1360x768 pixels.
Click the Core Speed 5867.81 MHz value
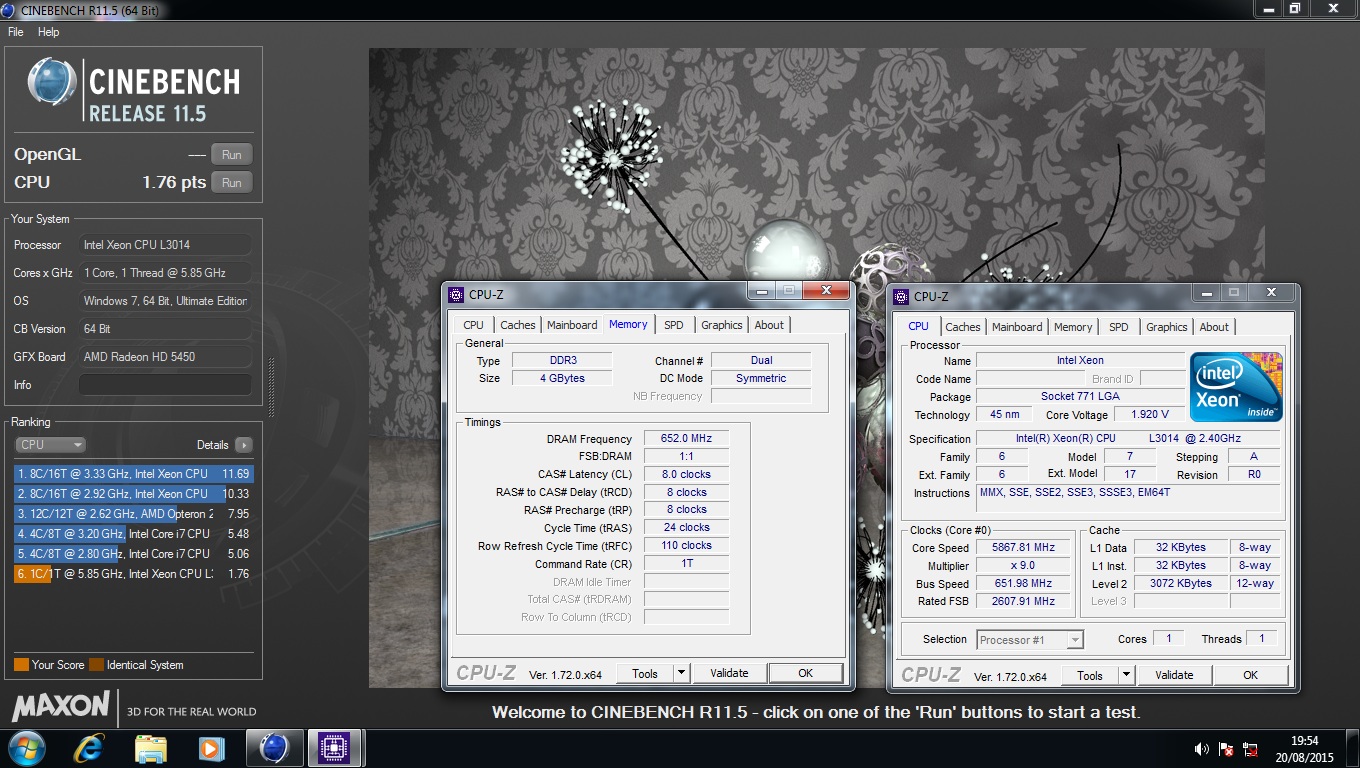click(1025, 548)
